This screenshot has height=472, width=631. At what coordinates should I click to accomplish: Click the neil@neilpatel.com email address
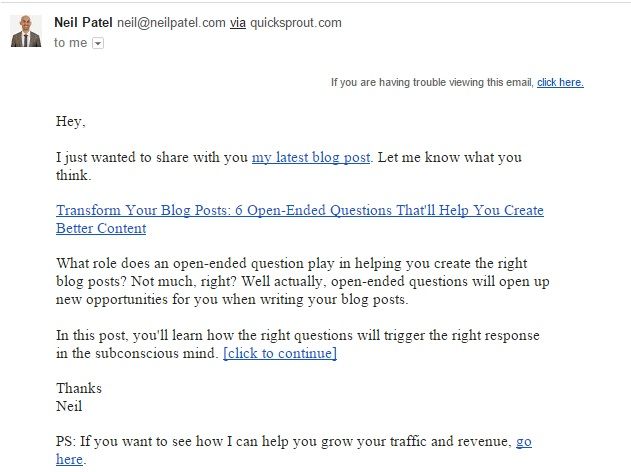pyautogui.click(x=171, y=20)
